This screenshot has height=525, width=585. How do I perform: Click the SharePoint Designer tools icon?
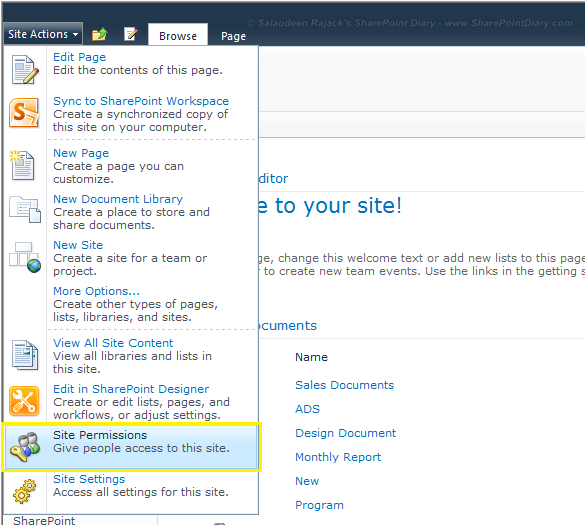[x=24, y=401]
